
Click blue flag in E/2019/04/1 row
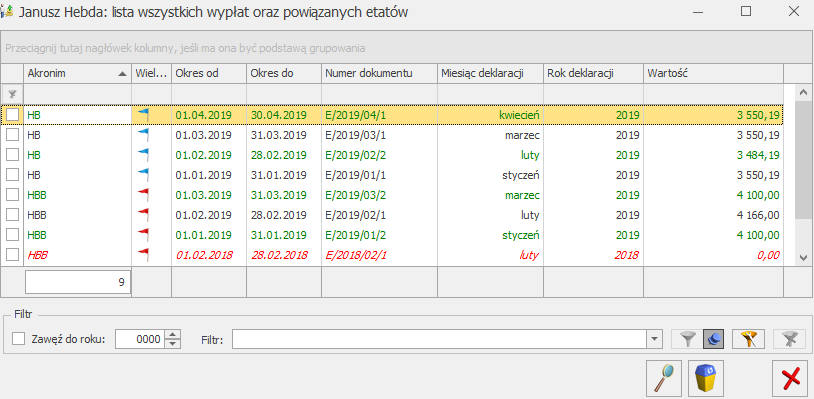(x=143, y=115)
